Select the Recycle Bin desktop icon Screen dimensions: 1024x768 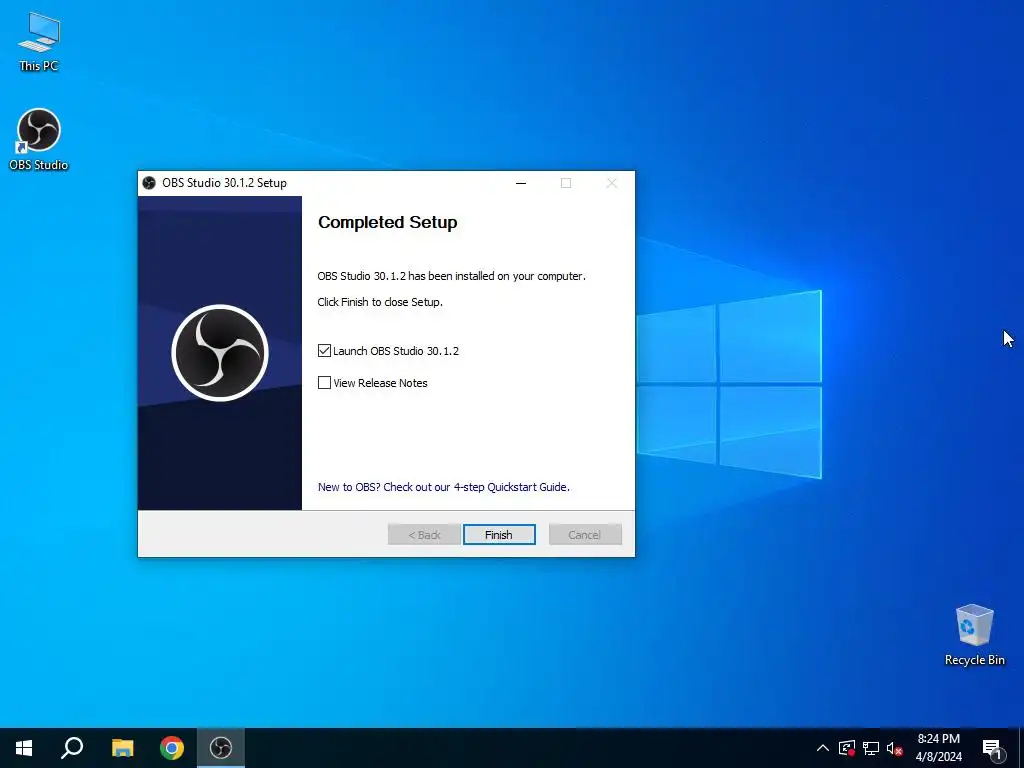pos(974,635)
